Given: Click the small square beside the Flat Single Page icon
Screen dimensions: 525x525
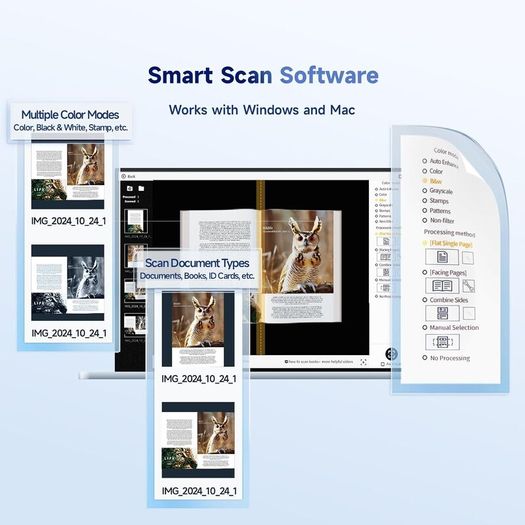Looking at the screenshot, I should coord(468,258).
